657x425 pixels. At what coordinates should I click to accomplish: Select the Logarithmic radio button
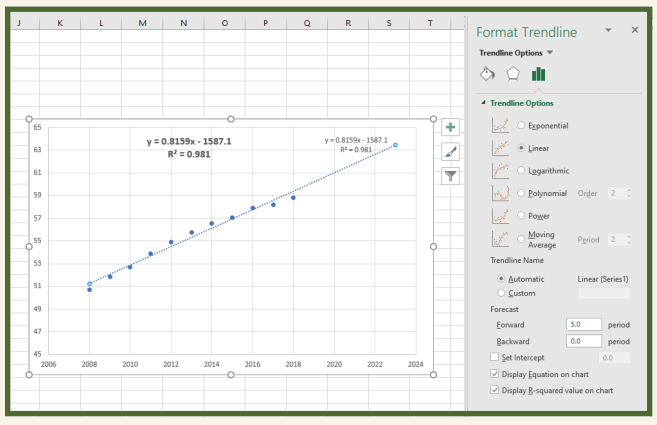(x=521, y=170)
